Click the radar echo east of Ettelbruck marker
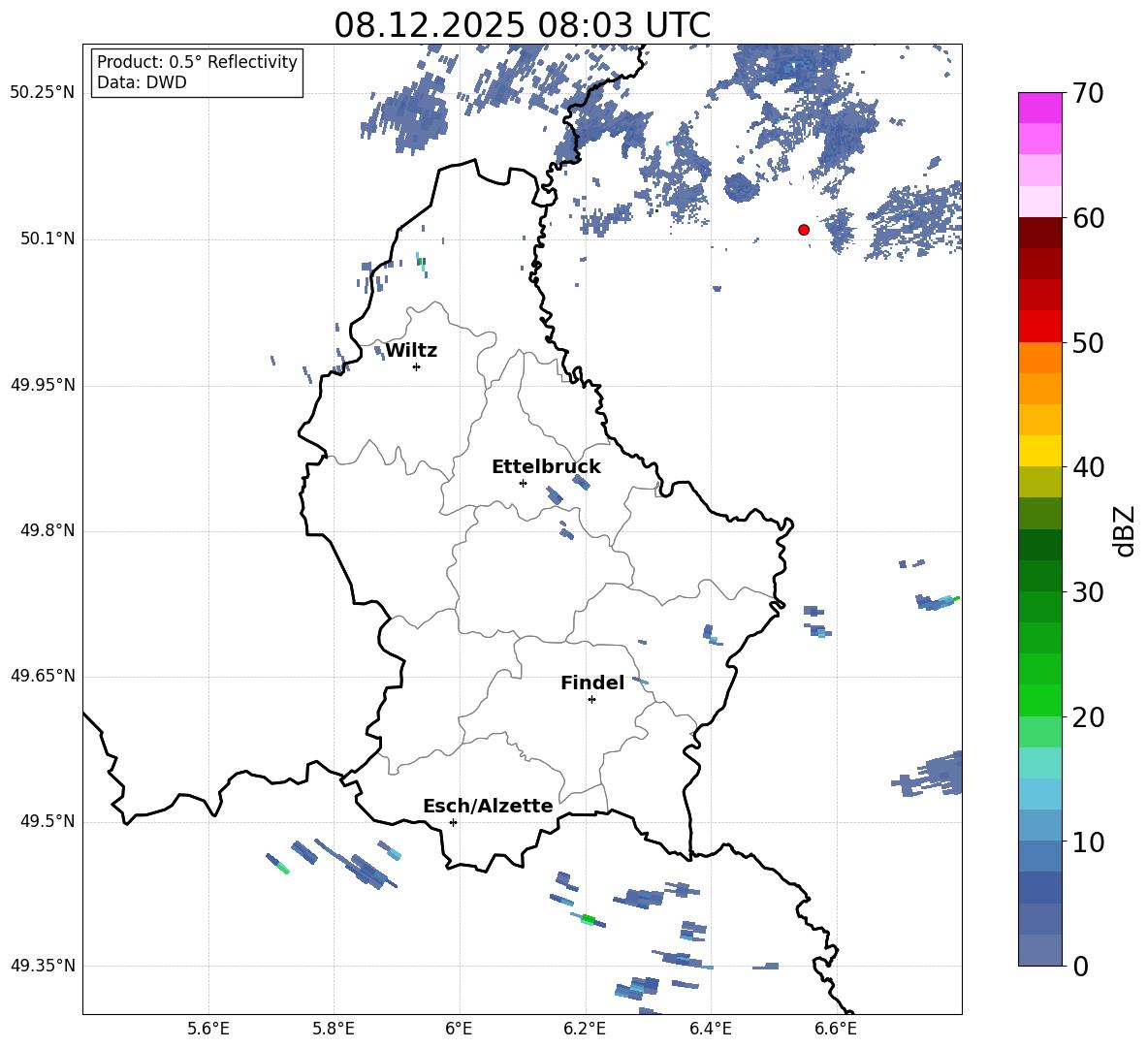Viewport: 1148px width, 1048px height. [x=582, y=482]
